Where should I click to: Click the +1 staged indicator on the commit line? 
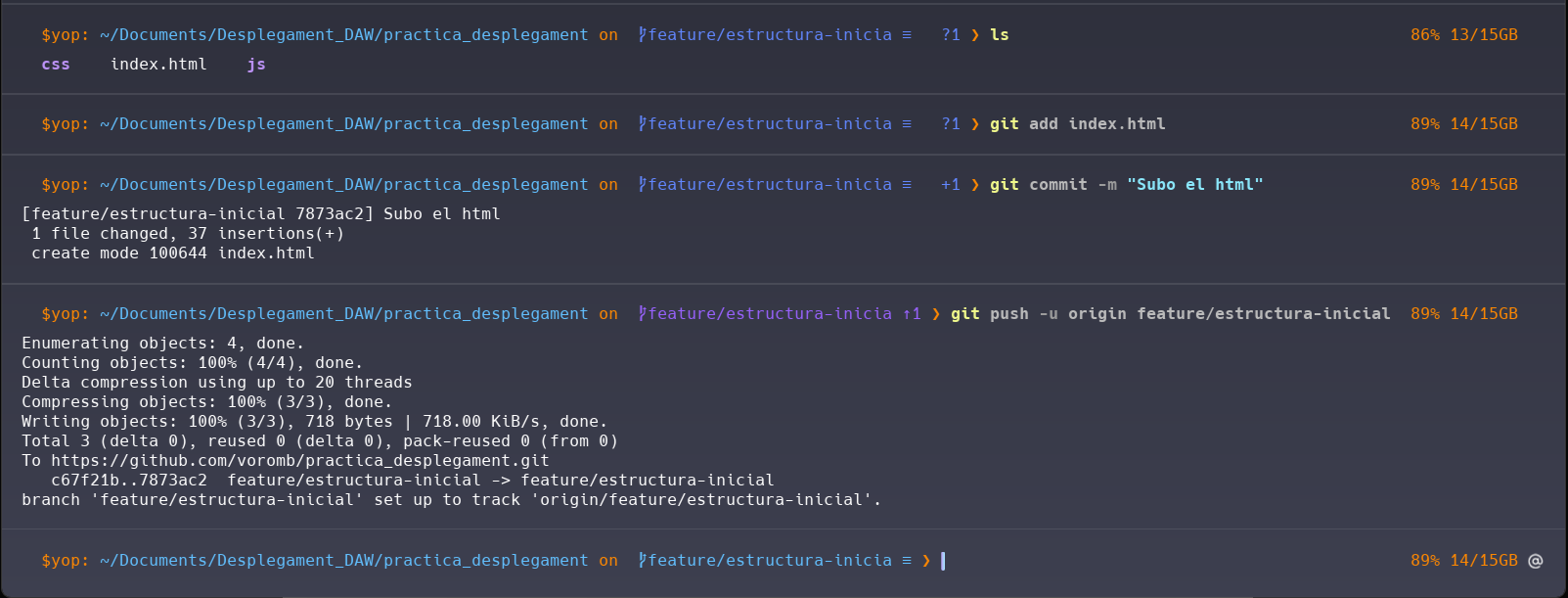(950, 185)
